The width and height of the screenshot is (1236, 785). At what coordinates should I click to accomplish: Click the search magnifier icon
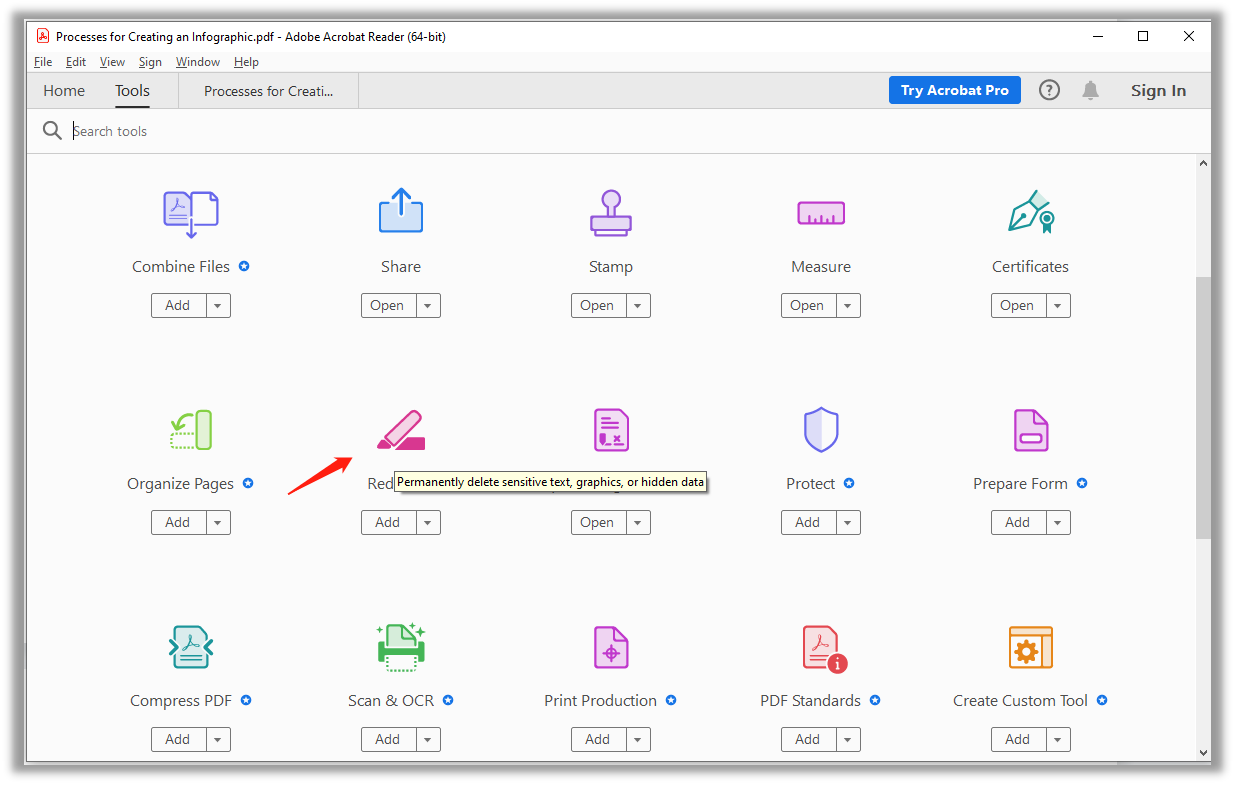pos(52,131)
